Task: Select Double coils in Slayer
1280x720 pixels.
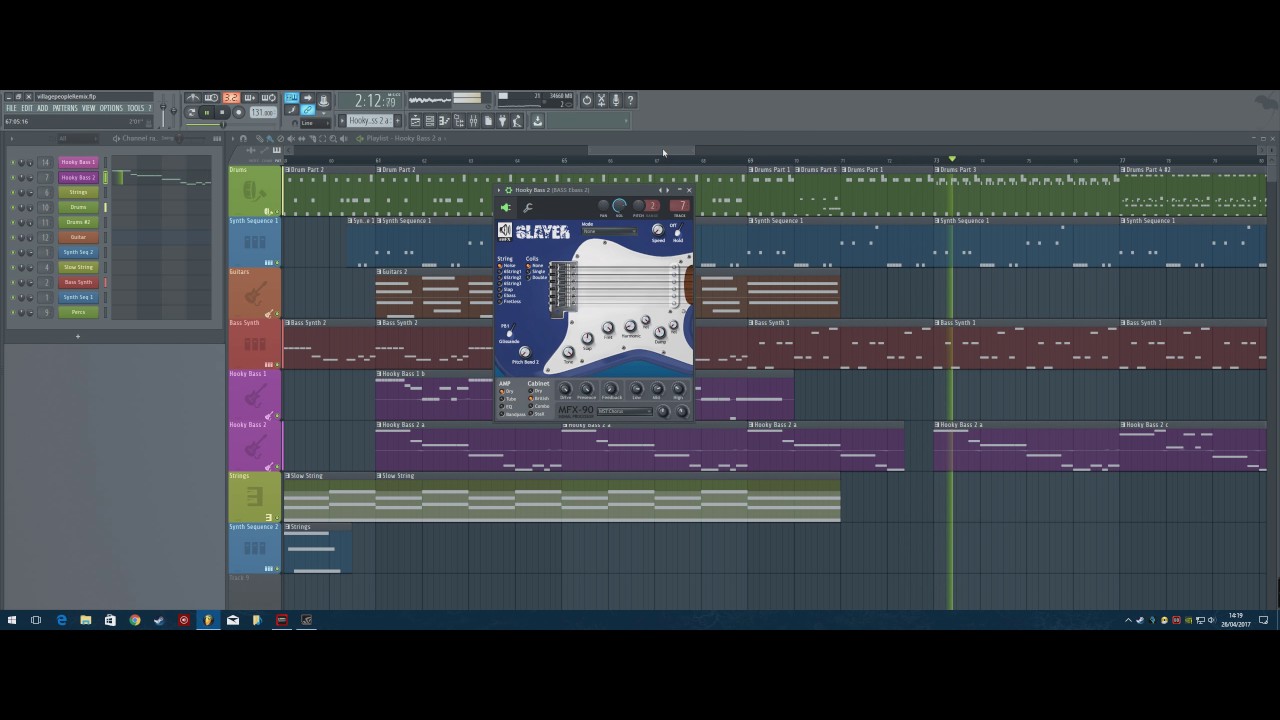Action: click(x=536, y=278)
